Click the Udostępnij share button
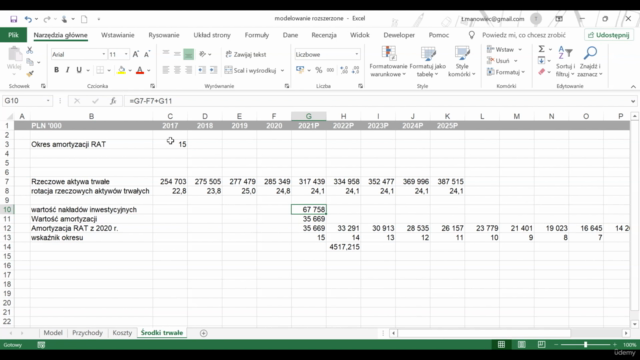The height and width of the screenshot is (360, 640). 609,35
